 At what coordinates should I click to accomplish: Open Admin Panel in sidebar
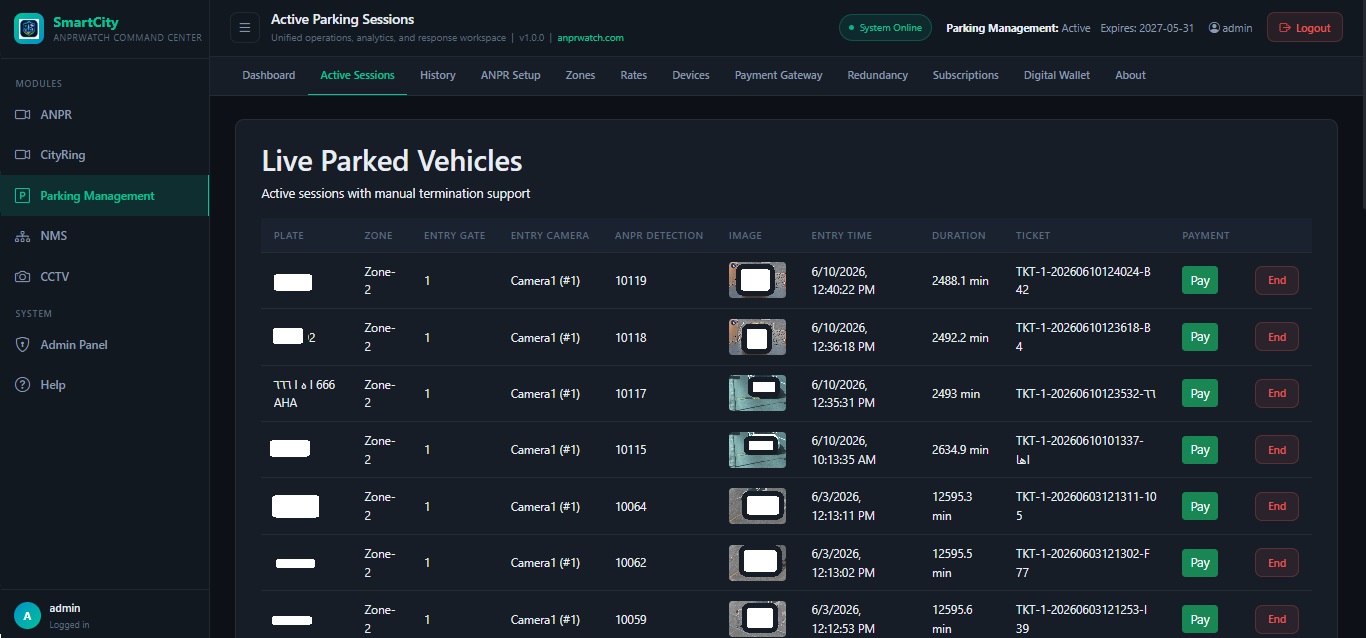(x=104, y=345)
